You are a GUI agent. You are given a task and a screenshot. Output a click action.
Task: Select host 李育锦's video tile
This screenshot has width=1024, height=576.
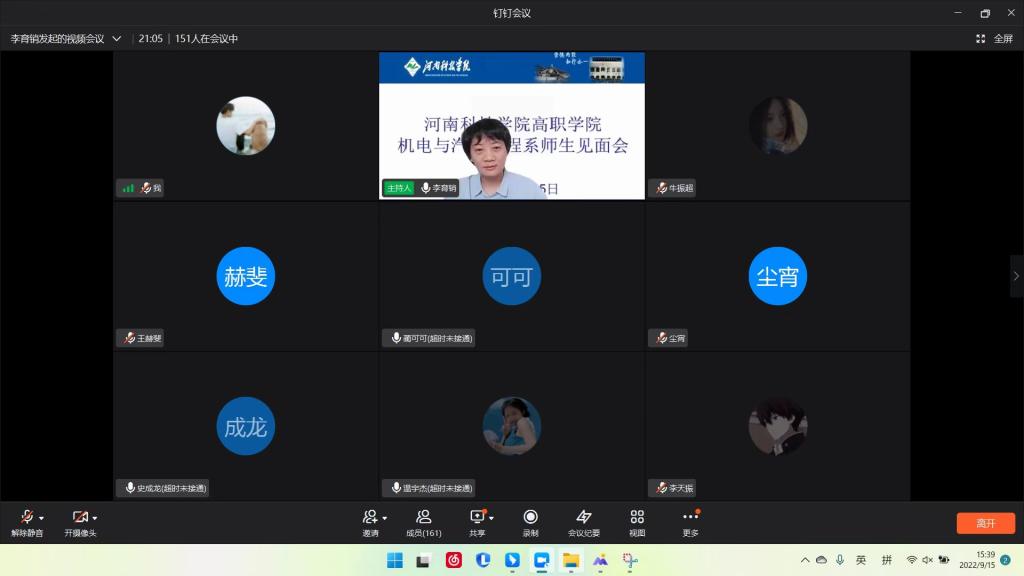[x=512, y=125]
